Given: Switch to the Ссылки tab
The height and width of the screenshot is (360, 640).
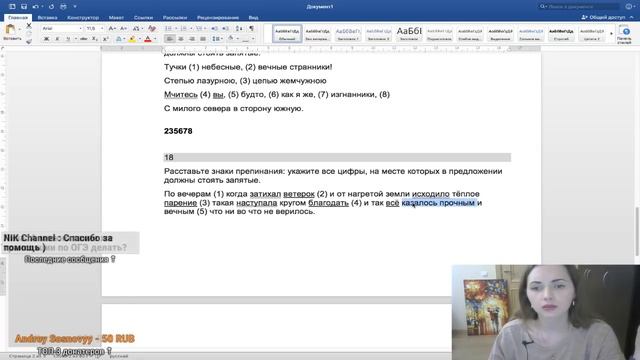Looking at the screenshot, I should coord(143,18).
